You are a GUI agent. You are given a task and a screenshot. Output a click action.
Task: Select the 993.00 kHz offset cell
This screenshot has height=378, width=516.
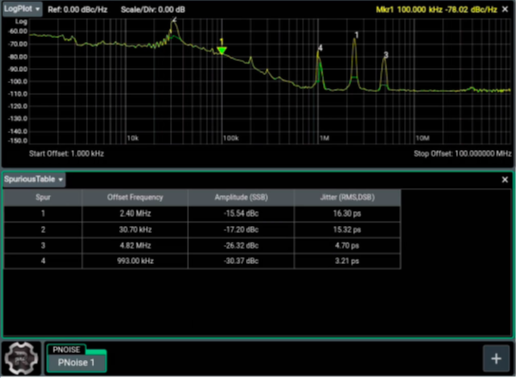click(135, 261)
